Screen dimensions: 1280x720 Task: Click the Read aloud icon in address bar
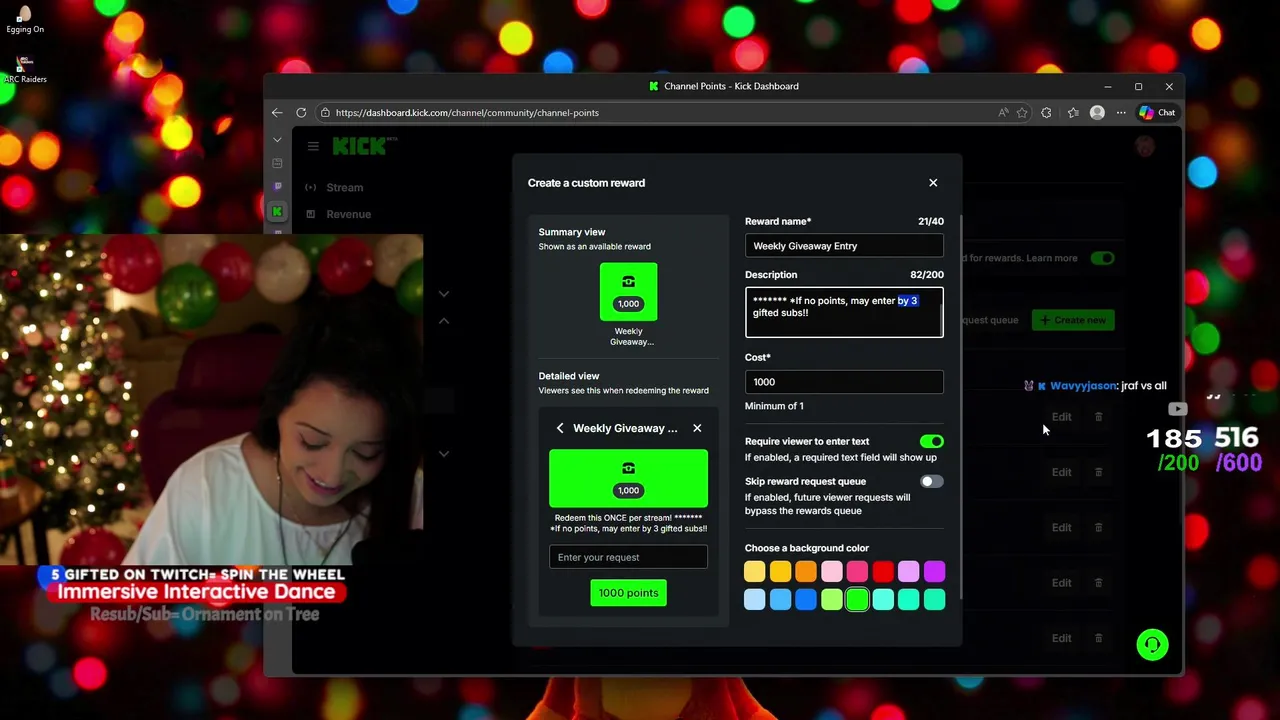coord(1003,113)
